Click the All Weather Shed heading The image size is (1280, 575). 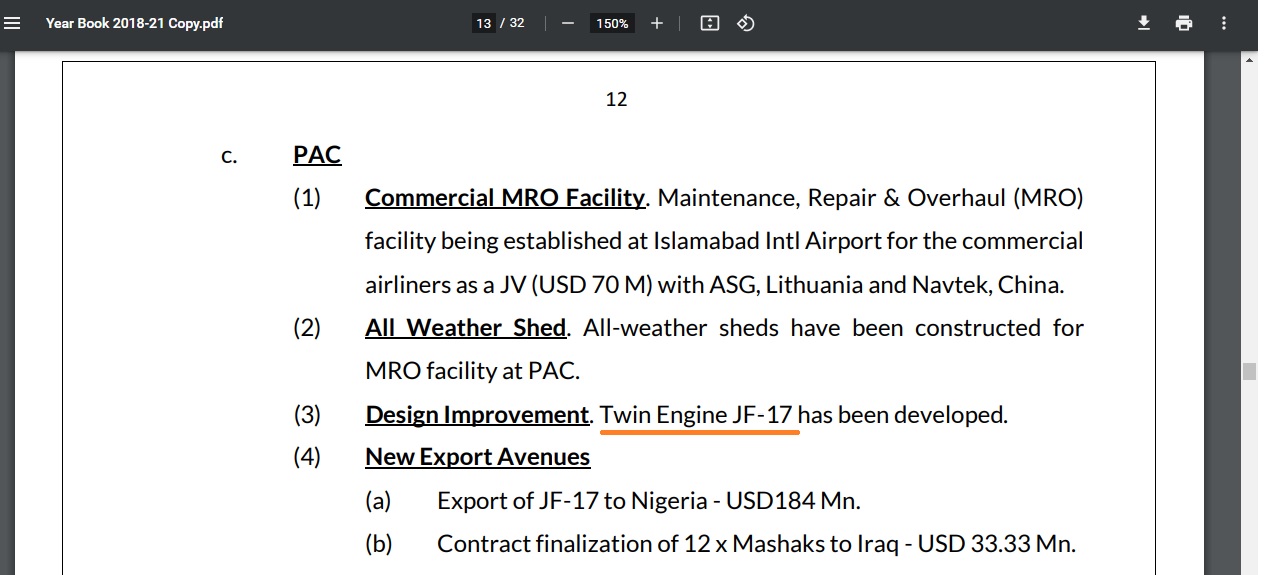(x=466, y=328)
